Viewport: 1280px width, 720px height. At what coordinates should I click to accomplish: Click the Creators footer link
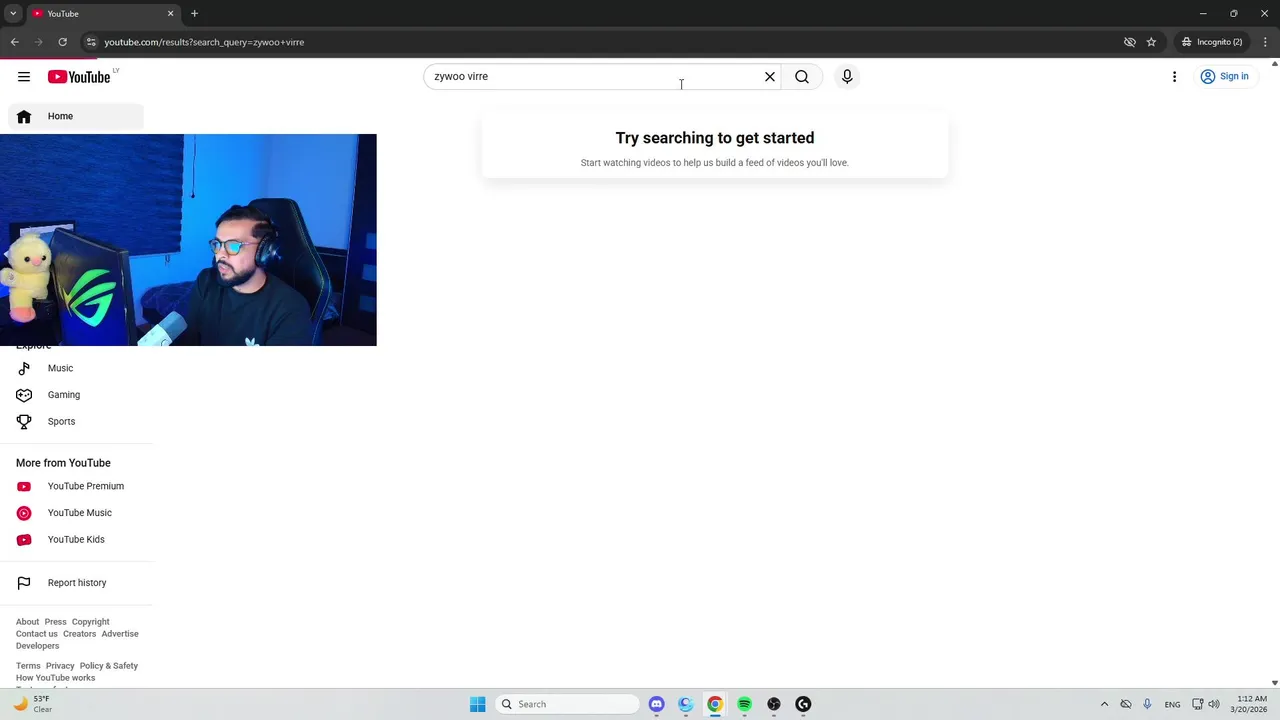pyautogui.click(x=79, y=634)
